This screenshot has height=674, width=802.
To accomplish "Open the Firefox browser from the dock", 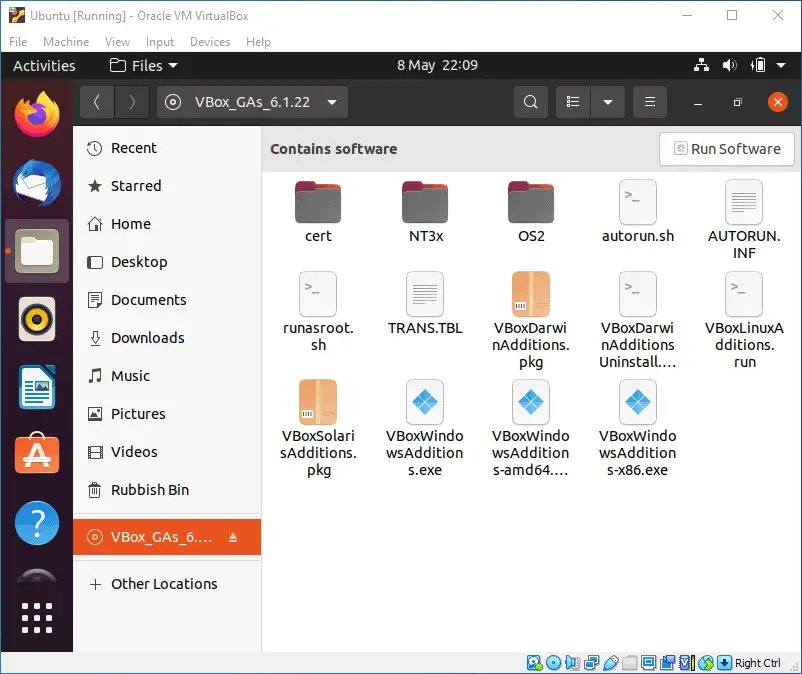I will 37,114.
